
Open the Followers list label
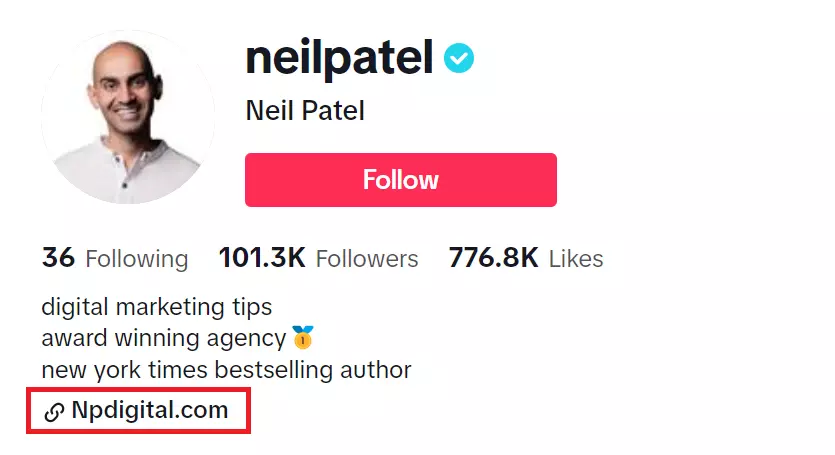coord(367,259)
